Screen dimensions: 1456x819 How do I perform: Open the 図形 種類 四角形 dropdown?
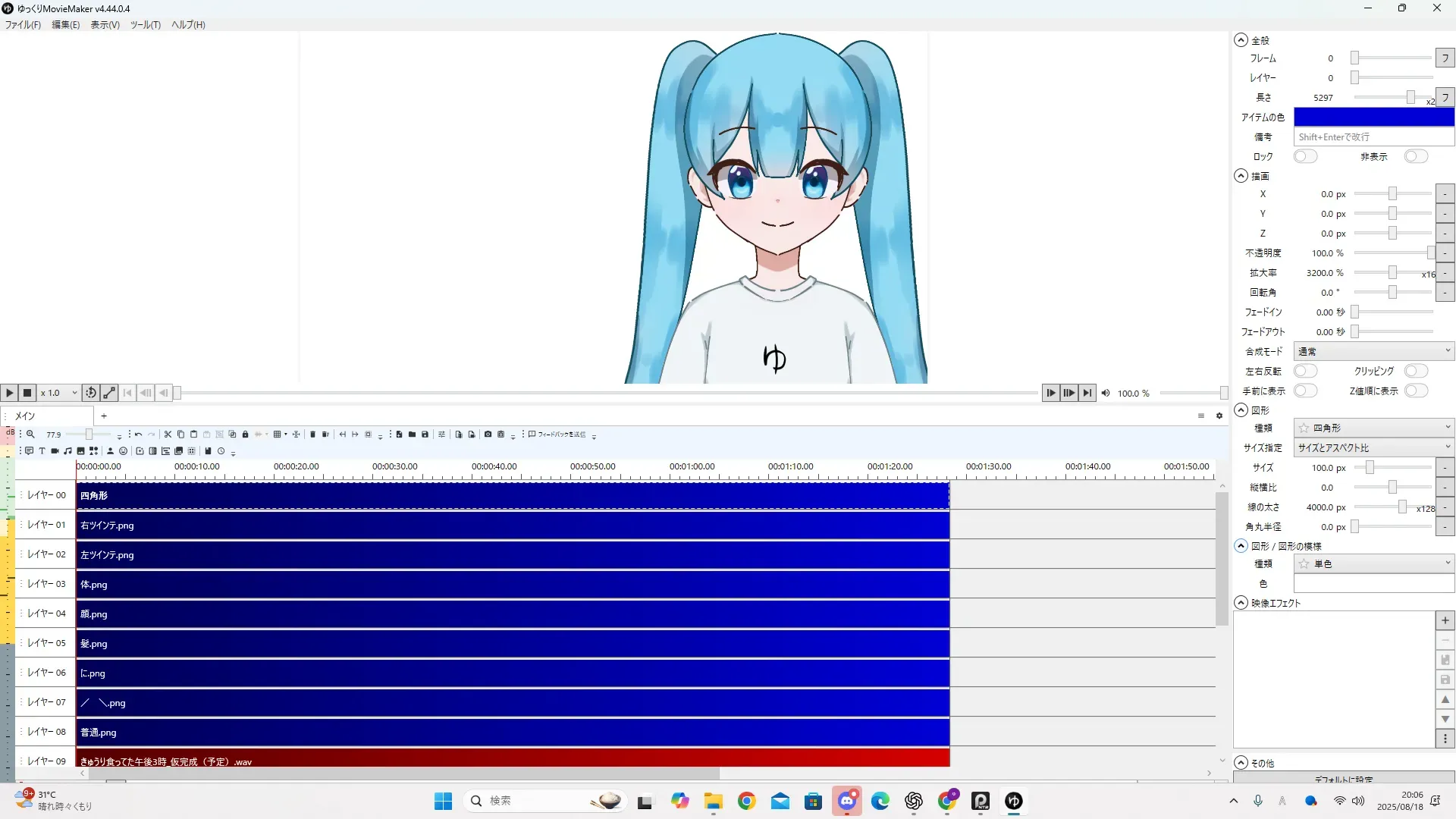click(x=1373, y=428)
